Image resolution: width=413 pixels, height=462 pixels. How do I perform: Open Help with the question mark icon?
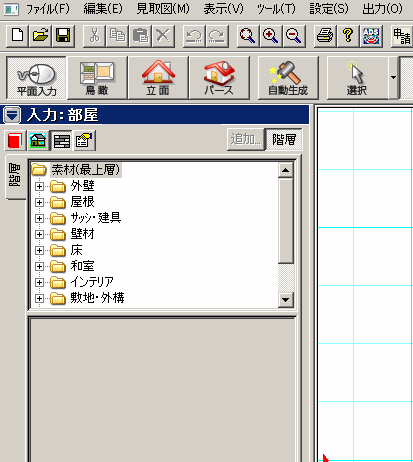pyautogui.click(x=348, y=35)
